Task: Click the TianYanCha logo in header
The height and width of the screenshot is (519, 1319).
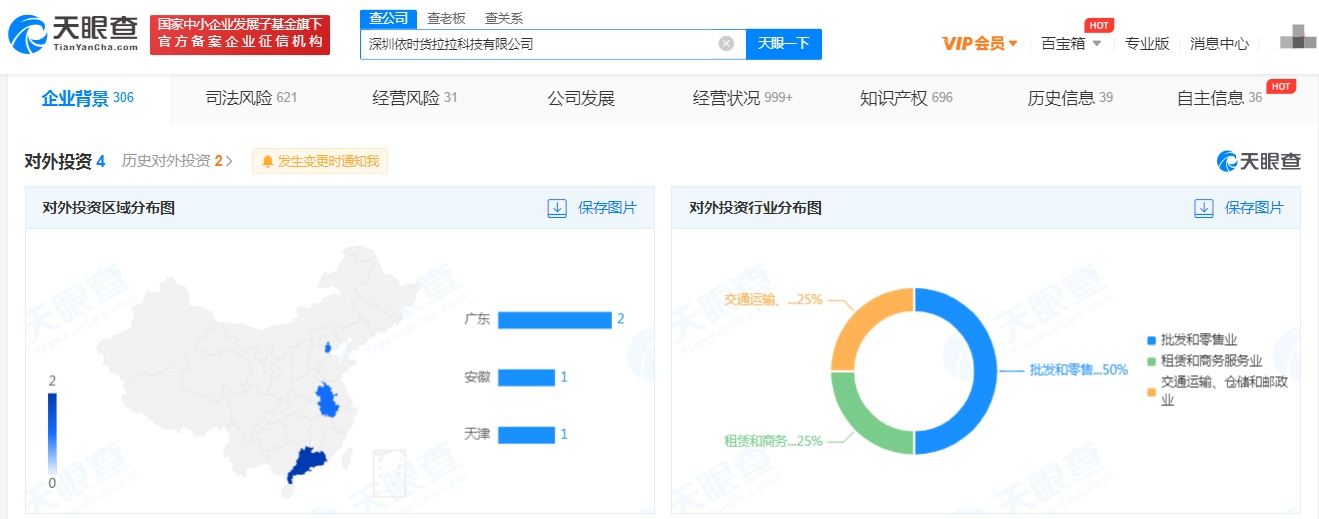Action: pos(73,34)
